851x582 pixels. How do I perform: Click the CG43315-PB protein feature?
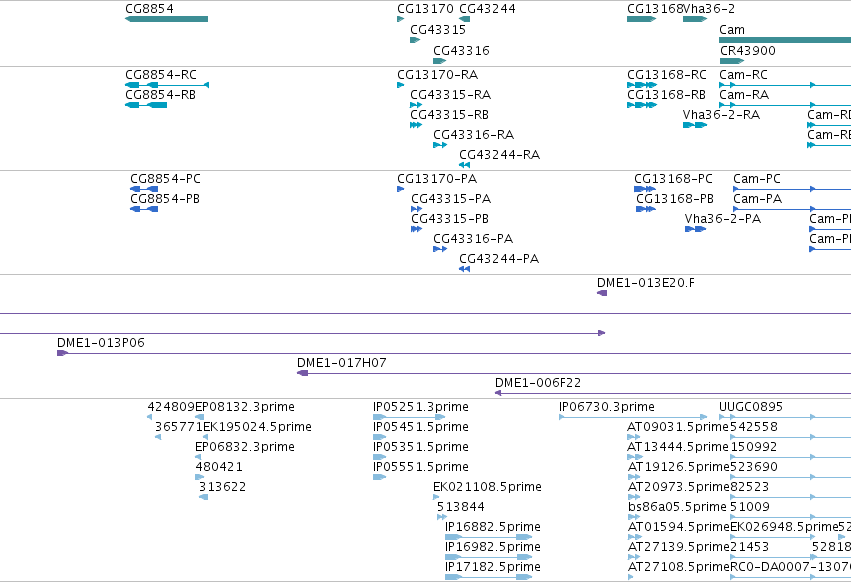(416, 229)
